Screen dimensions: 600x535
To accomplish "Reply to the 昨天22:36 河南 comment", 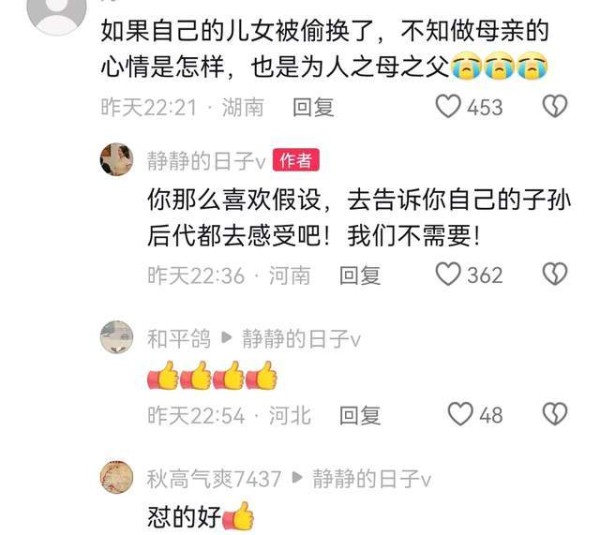I will [360, 275].
